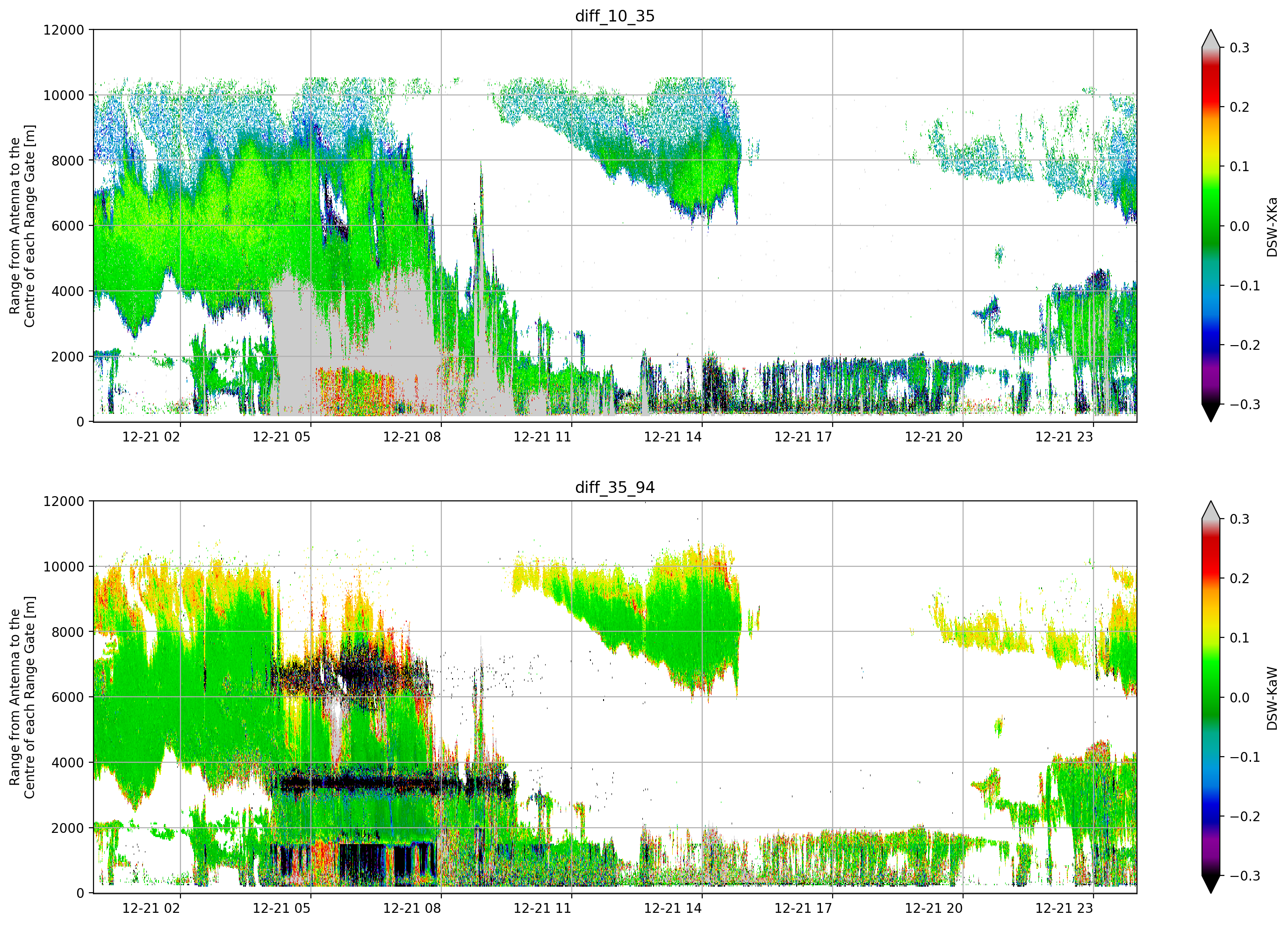Click the '6000' y-tick on the diff_10_35 plot
The width and height of the screenshot is (1288, 925).
[x=68, y=226]
